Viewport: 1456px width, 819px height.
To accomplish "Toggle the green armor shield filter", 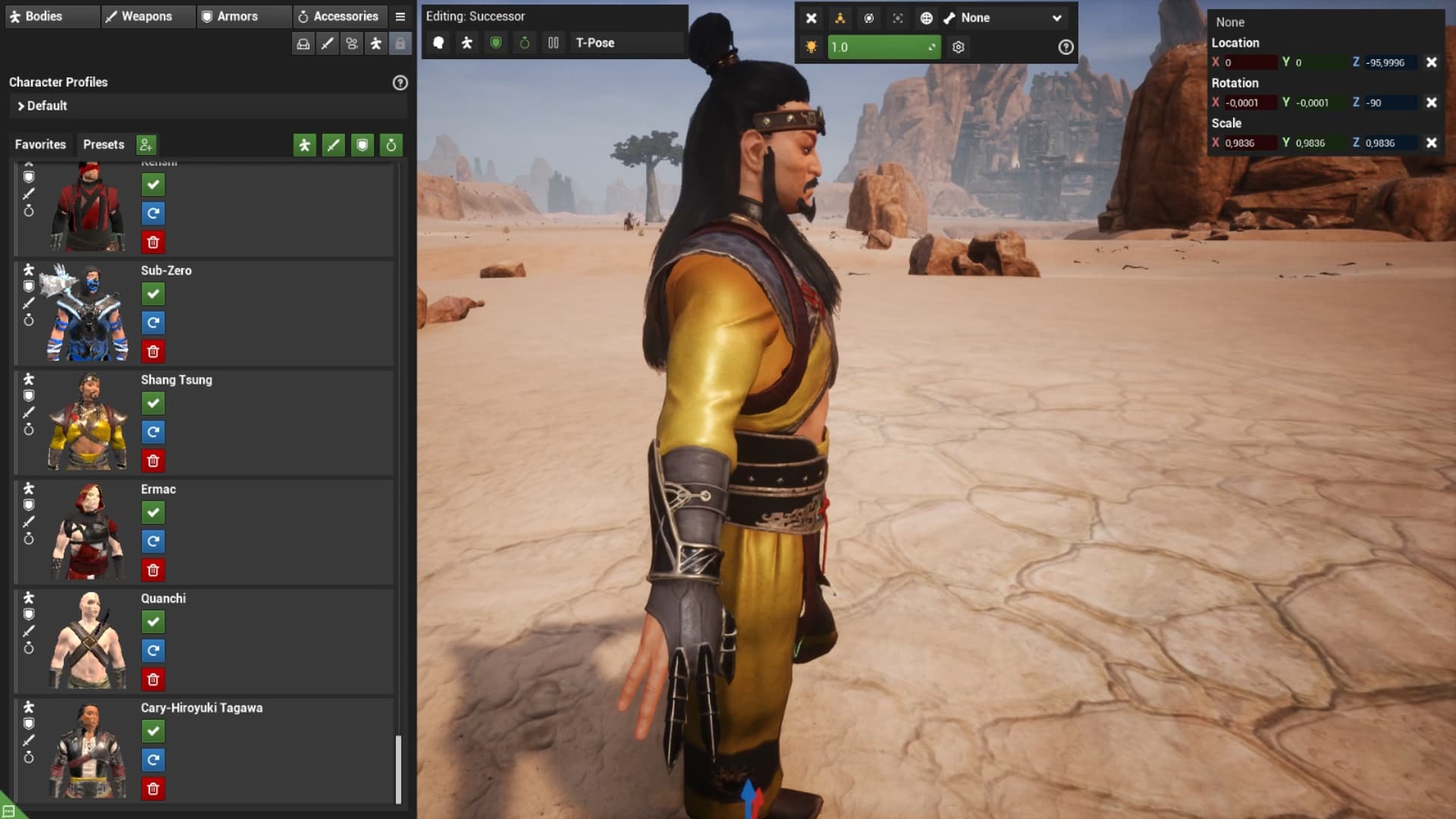I will point(362,145).
